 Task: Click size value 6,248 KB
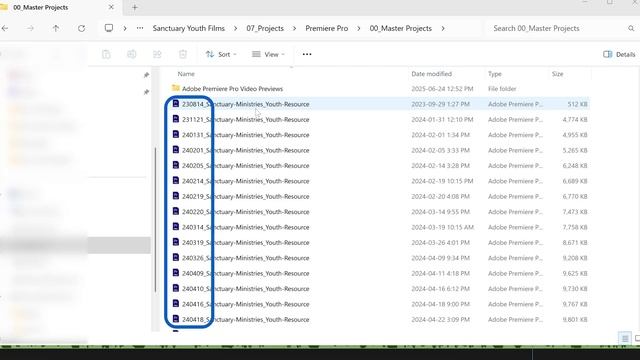click(x=575, y=166)
